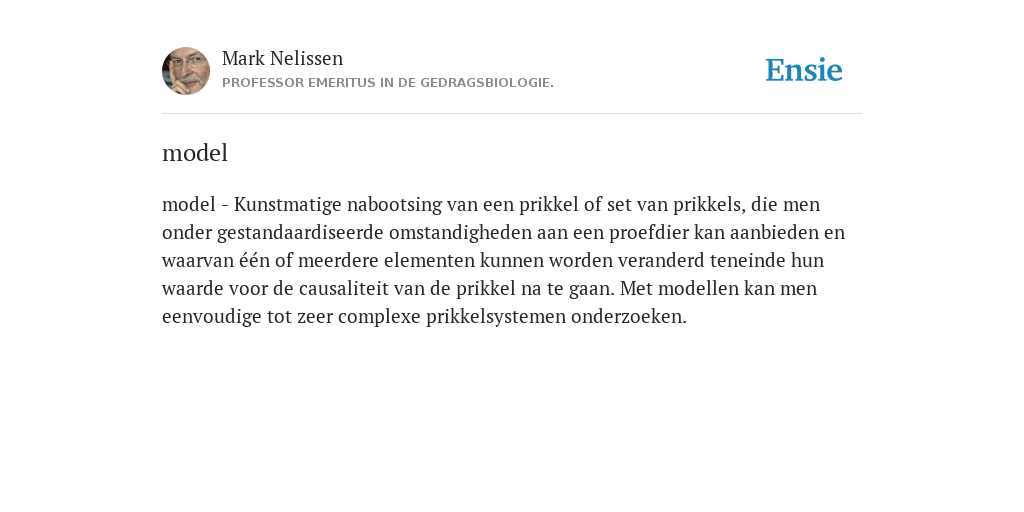Viewport: 1024px width, 512px height.
Task: Click the word 'Kunstmatige' in the definition
Action: [x=287, y=205]
